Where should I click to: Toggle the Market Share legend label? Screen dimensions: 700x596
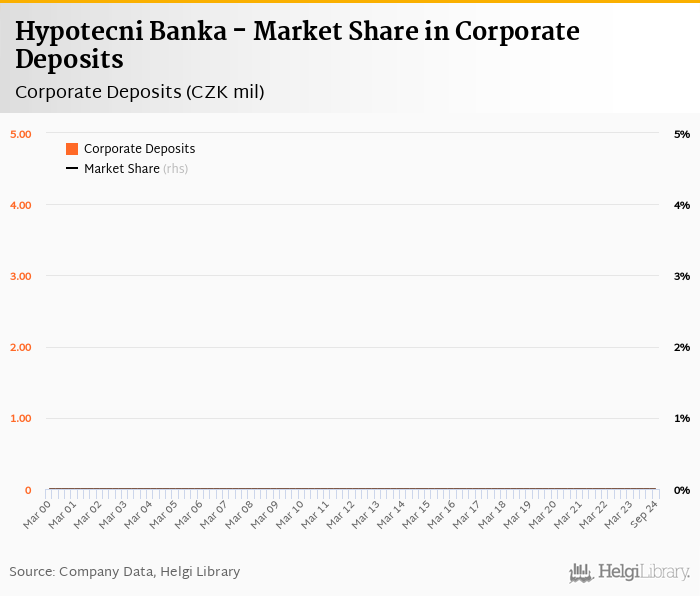[122, 169]
